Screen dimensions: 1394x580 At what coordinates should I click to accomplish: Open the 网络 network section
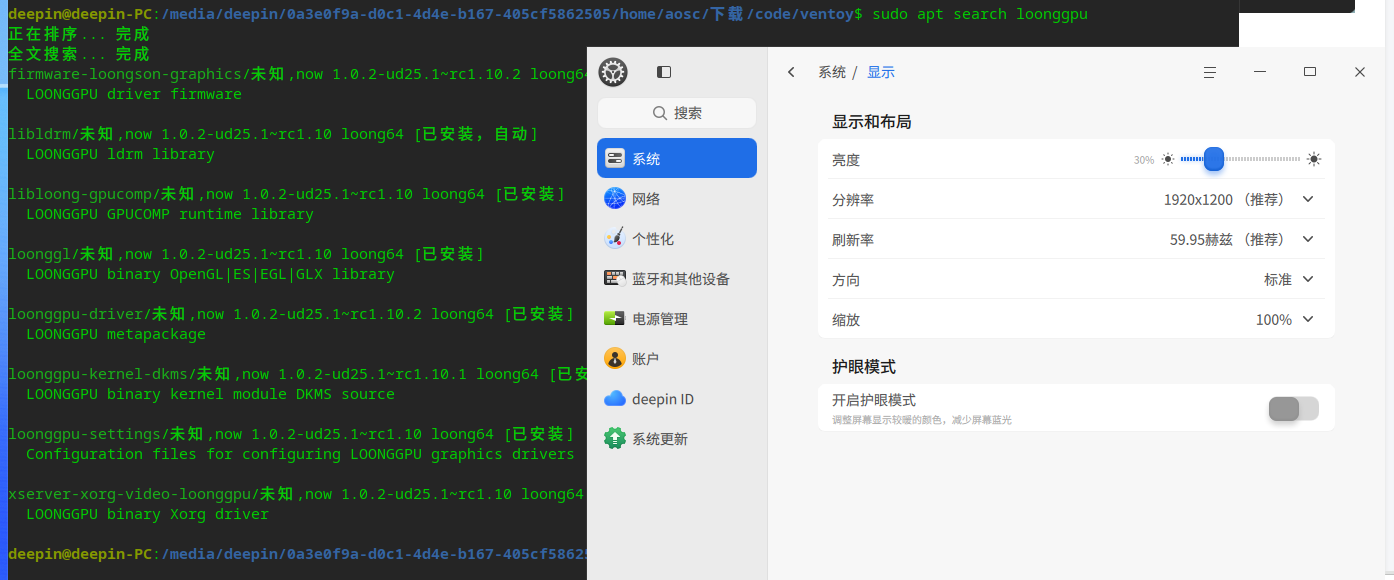click(677, 199)
